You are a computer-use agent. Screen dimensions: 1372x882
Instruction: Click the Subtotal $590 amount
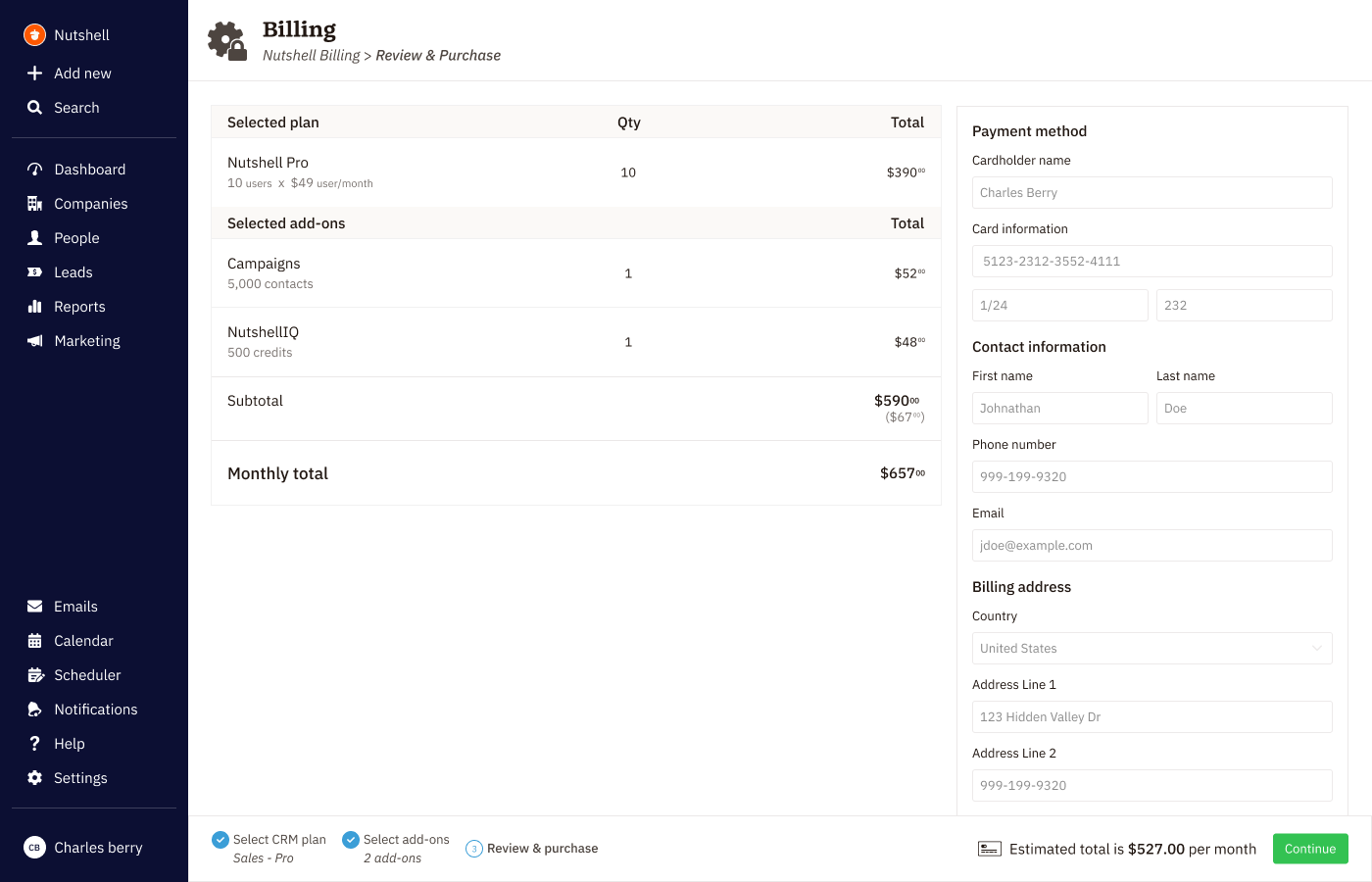[897, 401]
